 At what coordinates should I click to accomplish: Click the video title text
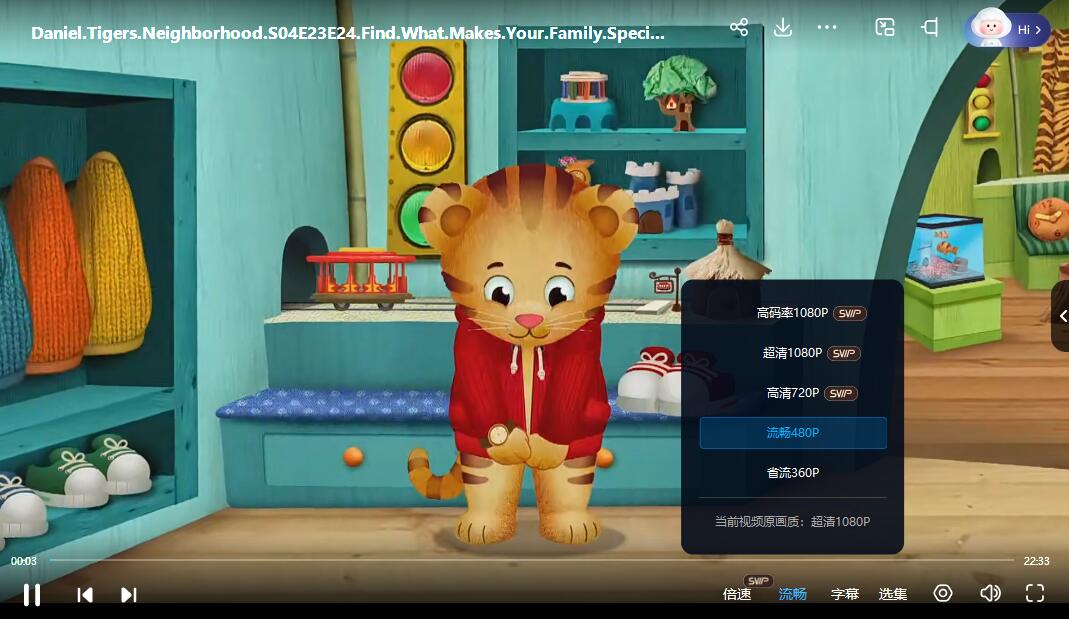point(348,33)
